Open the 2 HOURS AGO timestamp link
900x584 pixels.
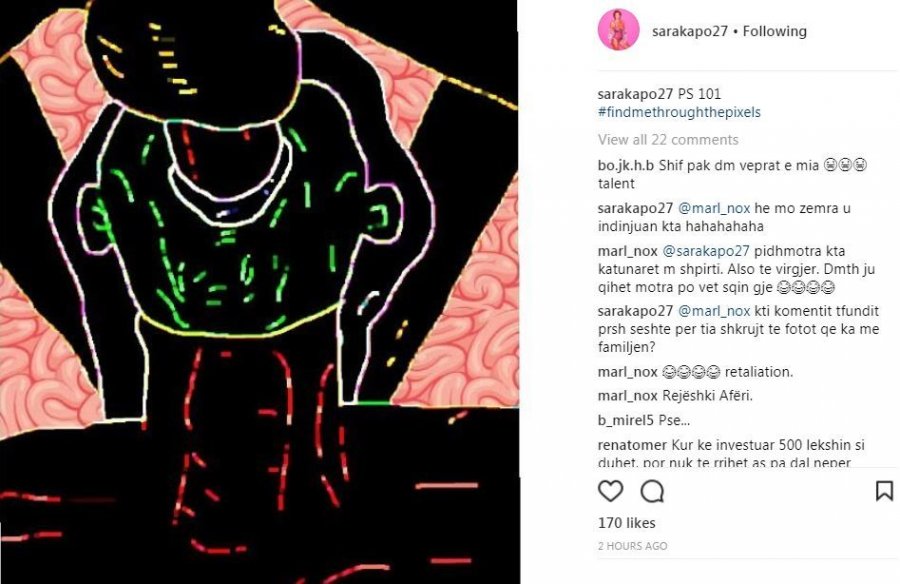pos(633,546)
